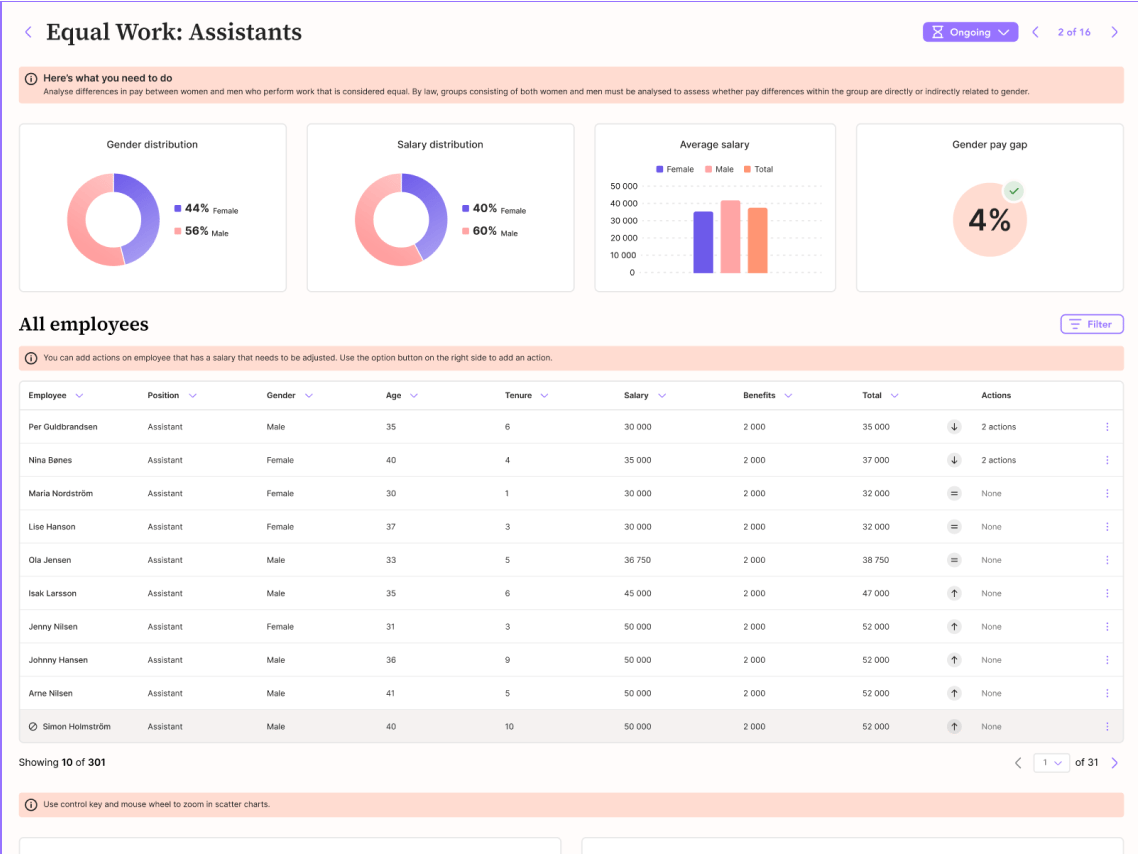Click up-arrow status icon for Isak Larsson
The width and height of the screenshot is (1138, 854).
954,593
